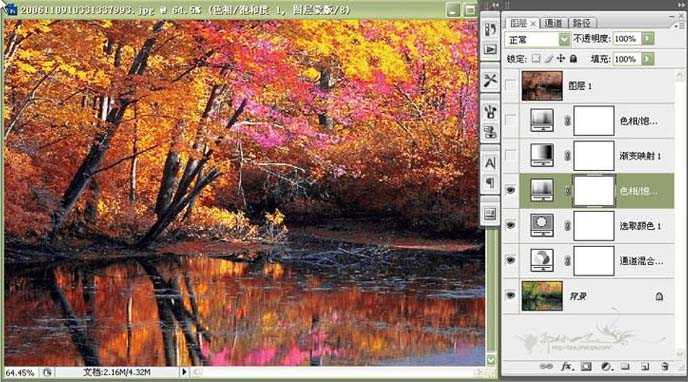
Task: Create new adjustment layer half-circle icon
Action: click(606, 367)
